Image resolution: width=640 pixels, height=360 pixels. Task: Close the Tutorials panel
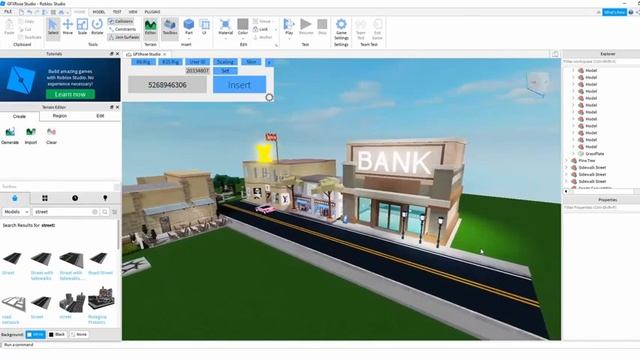tap(118, 54)
